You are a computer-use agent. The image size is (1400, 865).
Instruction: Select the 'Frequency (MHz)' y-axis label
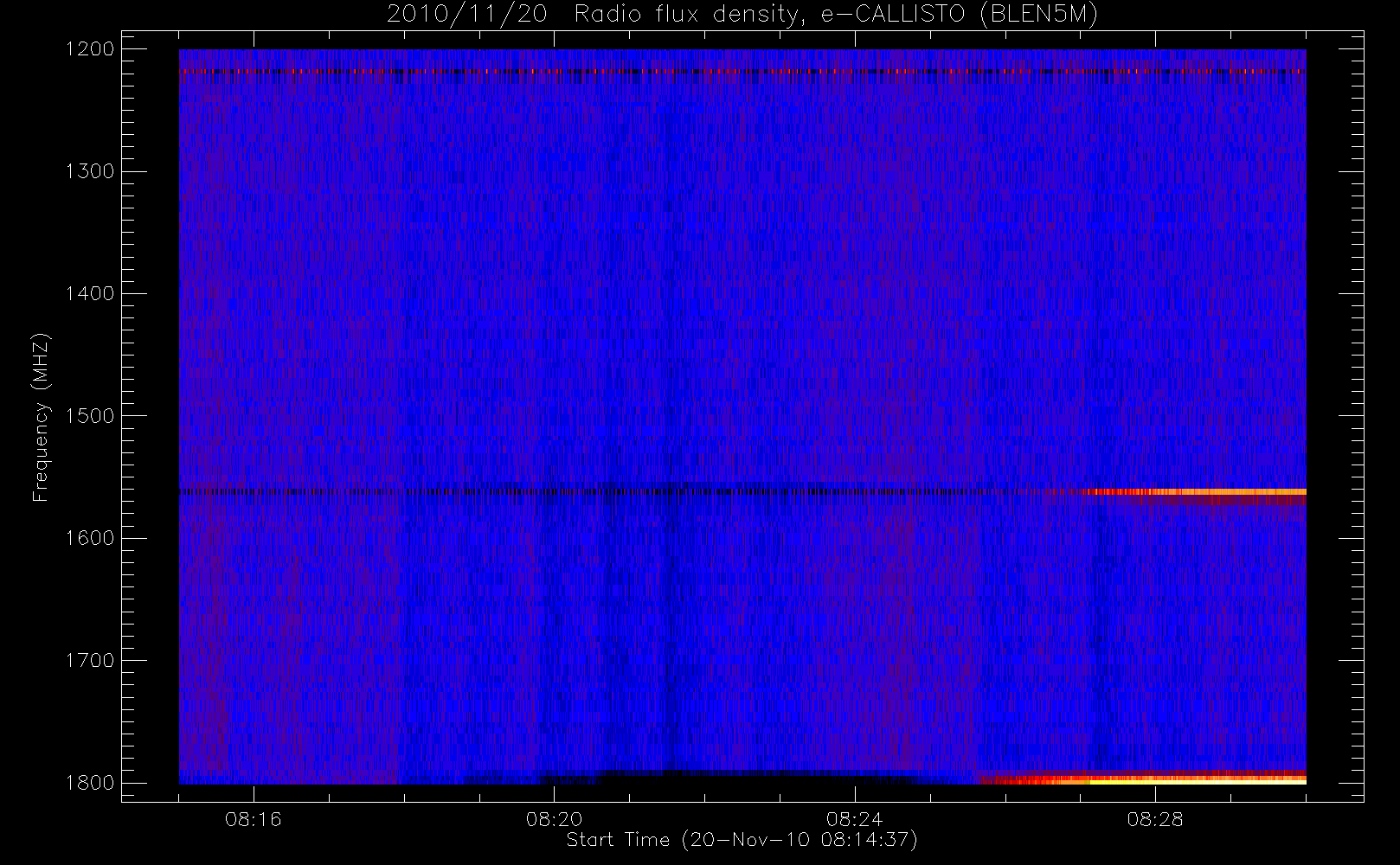pyautogui.click(x=40, y=418)
